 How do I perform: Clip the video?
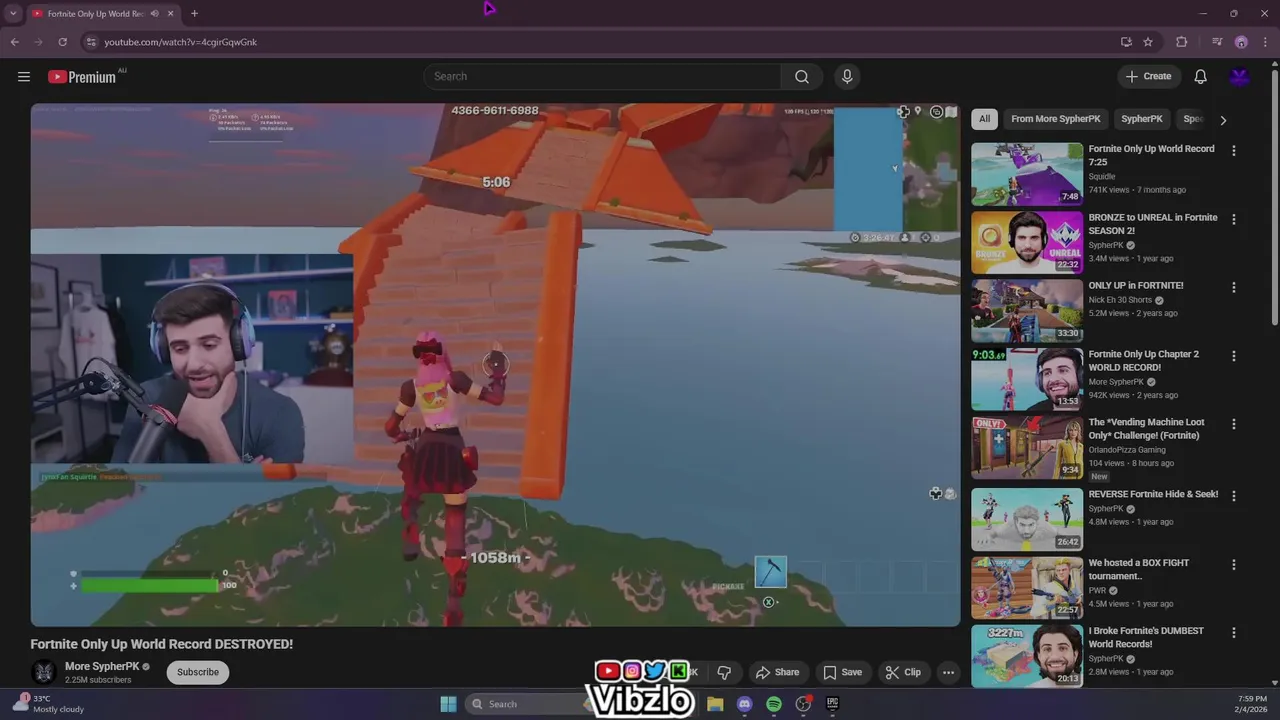coord(902,672)
